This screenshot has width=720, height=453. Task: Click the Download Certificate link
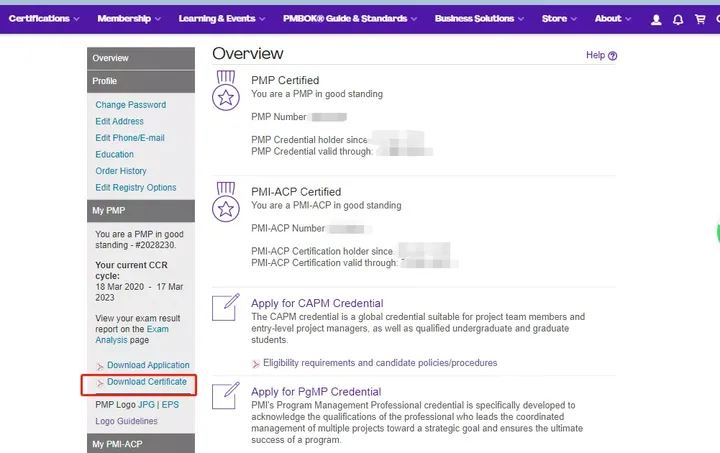pos(147,381)
